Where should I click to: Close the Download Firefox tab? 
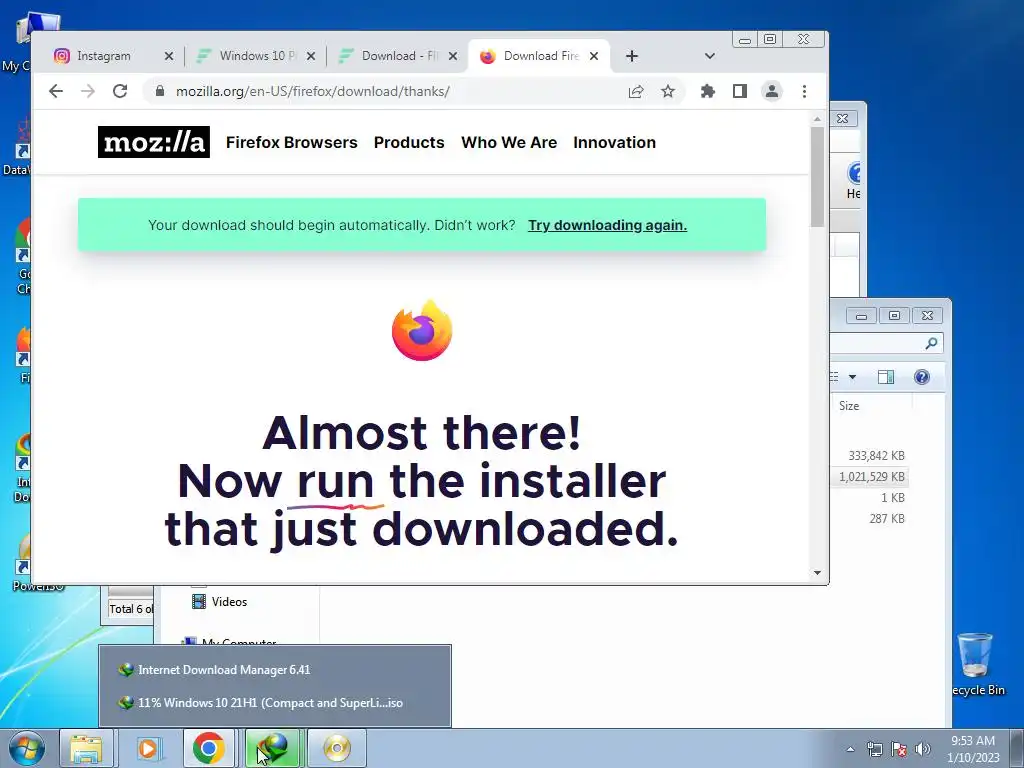tap(594, 56)
